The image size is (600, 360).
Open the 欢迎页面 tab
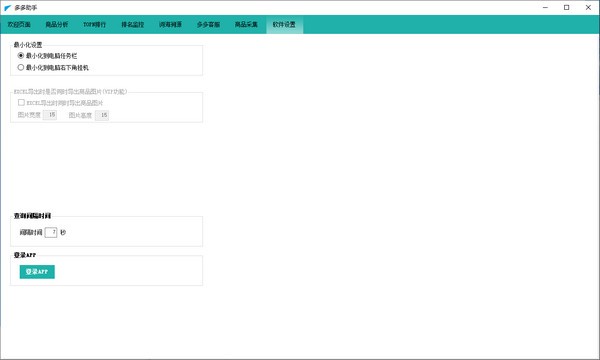(19, 24)
